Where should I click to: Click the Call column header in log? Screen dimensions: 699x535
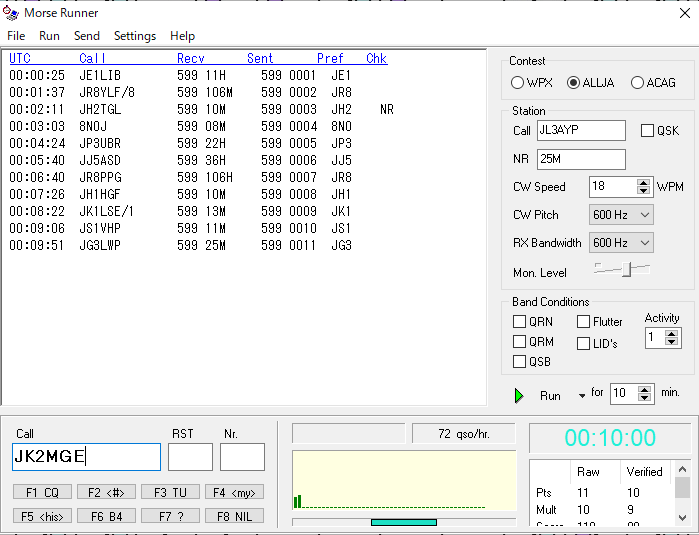coord(92,58)
